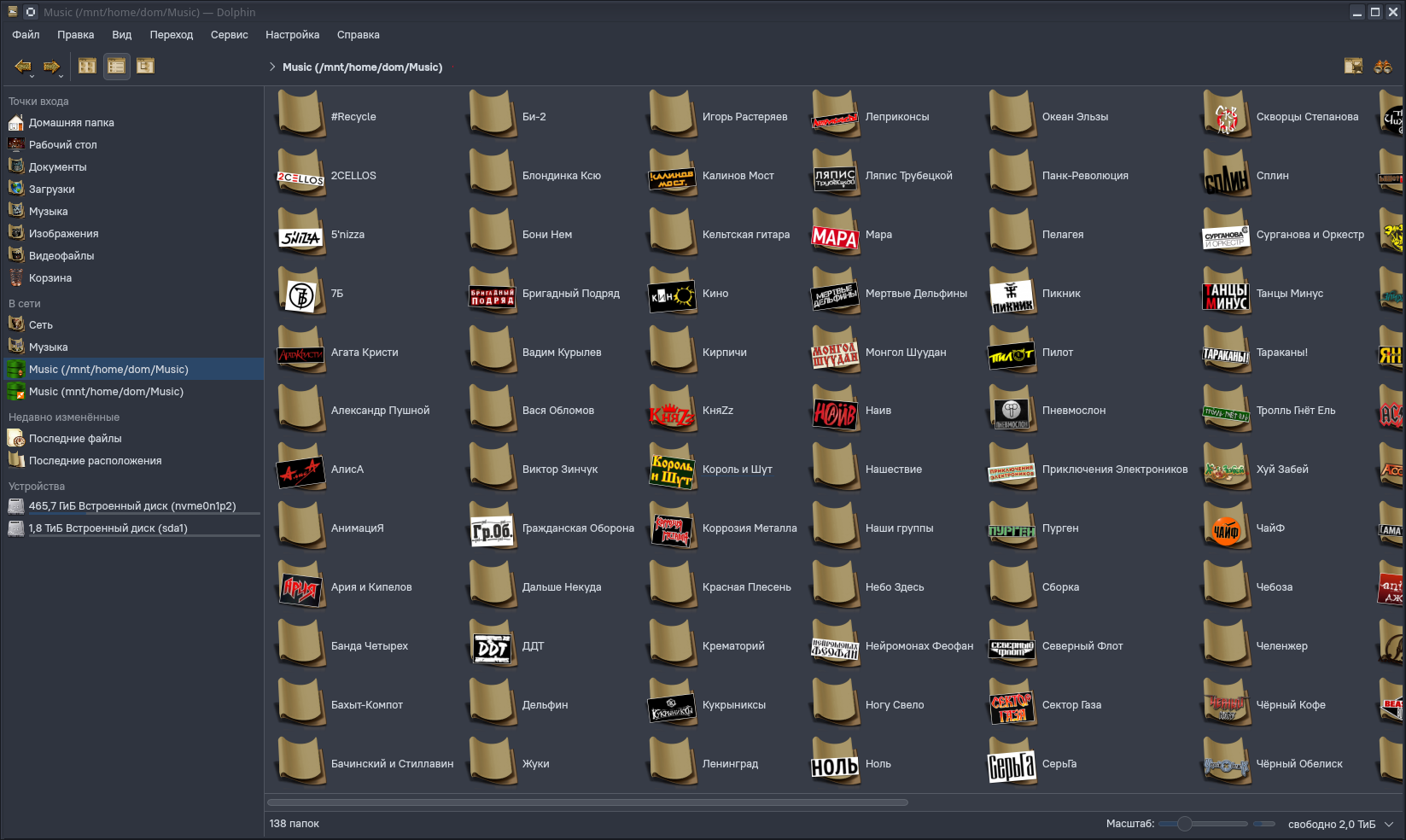Click the Back navigation arrow
Screen dimensions: 1406x840
click(x=21, y=66)
